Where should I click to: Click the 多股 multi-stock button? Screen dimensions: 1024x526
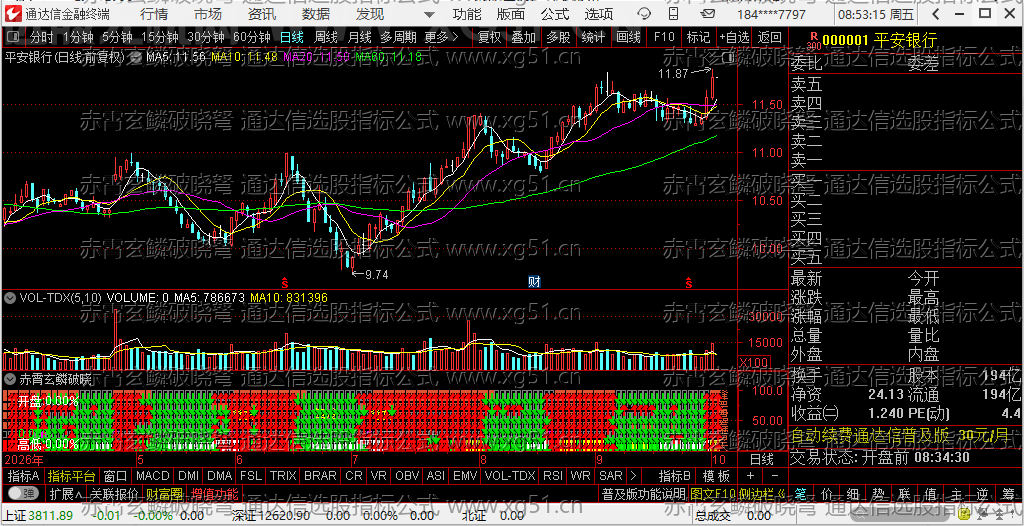pos(558,38)
